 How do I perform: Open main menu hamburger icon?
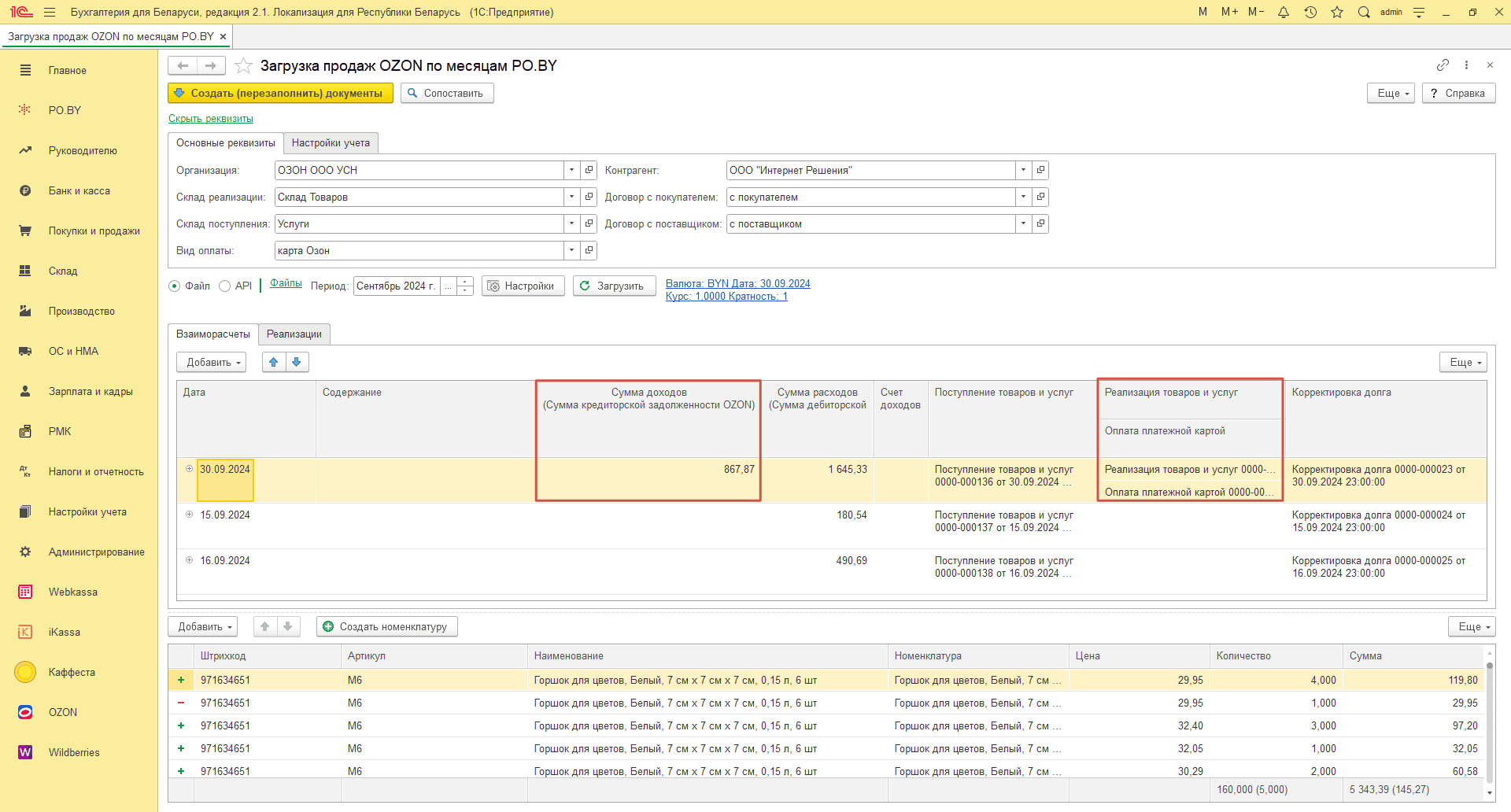pos(50,12)
